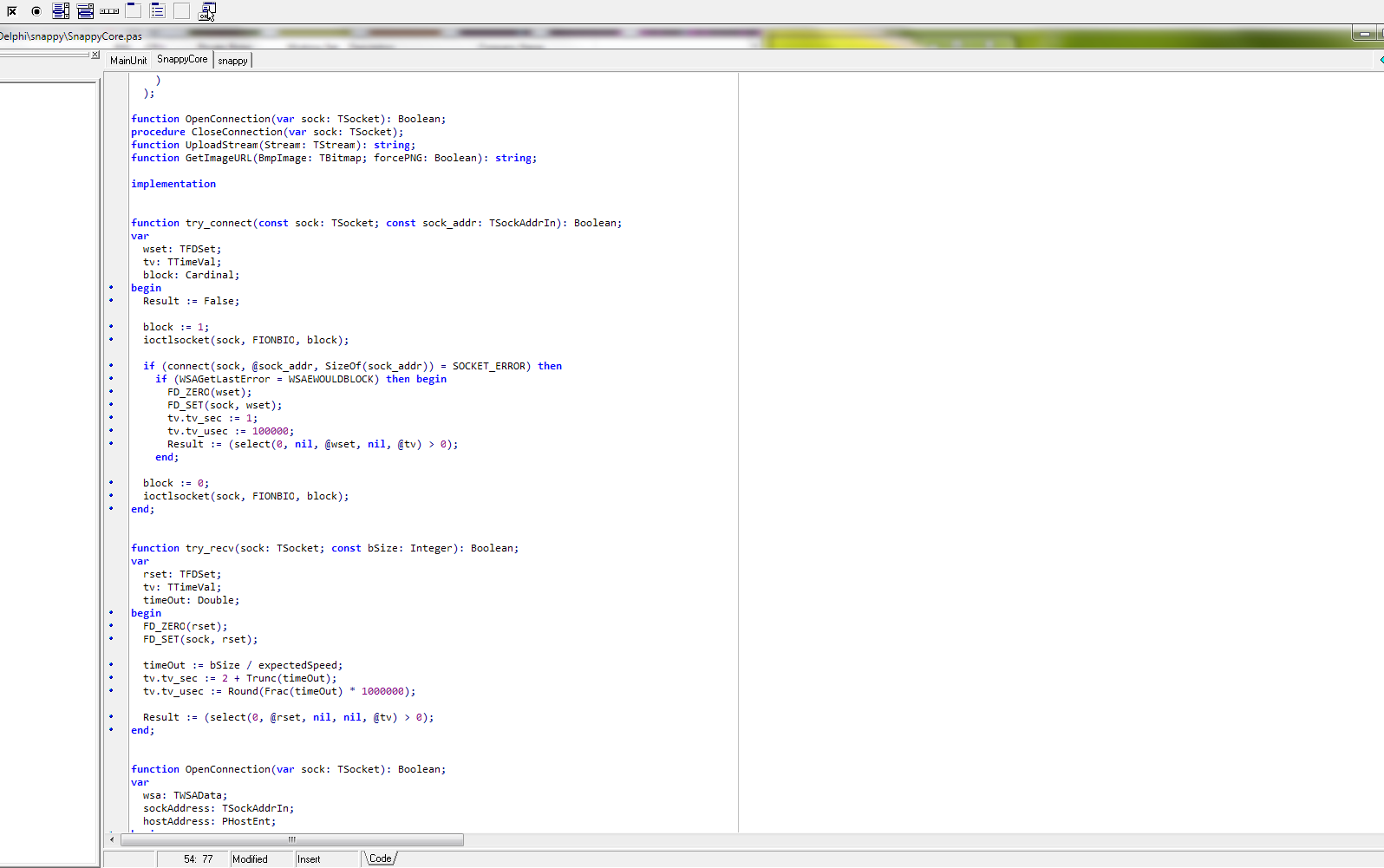
Task: Click on 'SOCKET_ERROR' constant in code
Action: [489, 366]
